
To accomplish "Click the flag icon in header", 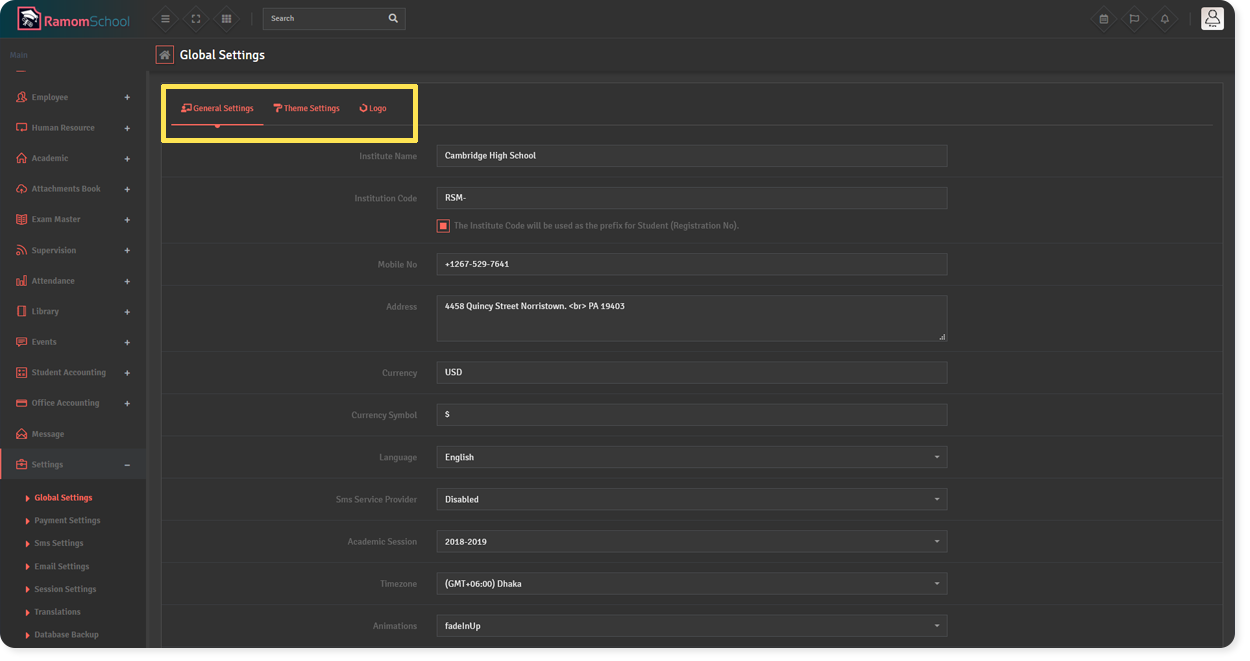I will [x=1134, y=18].
